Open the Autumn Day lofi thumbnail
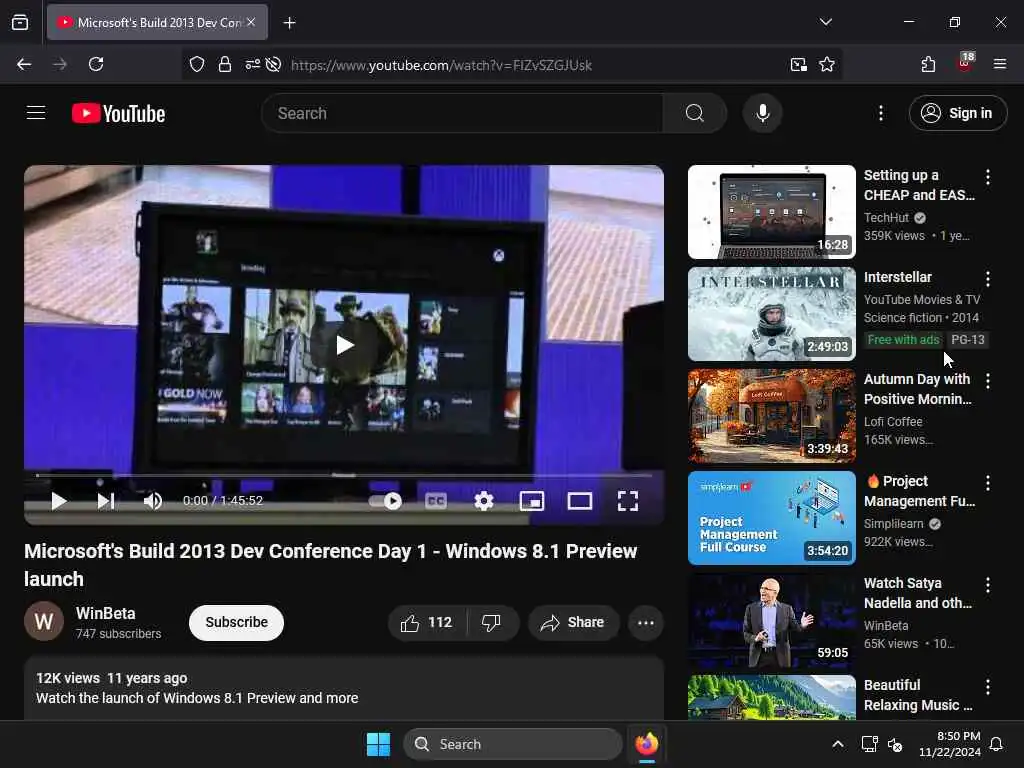1024x768 pixels. tap(771, 415)
